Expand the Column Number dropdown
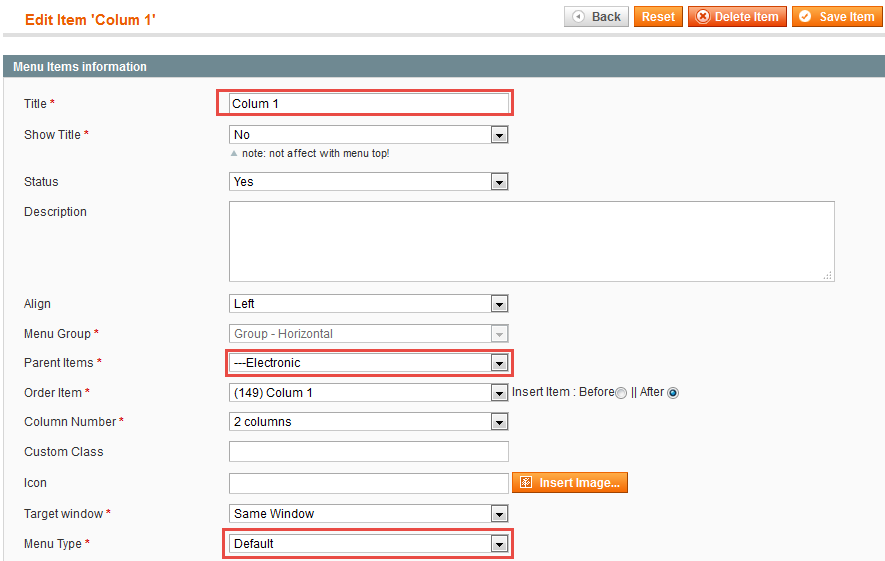 pyautogui.click(x=369, y=422)
